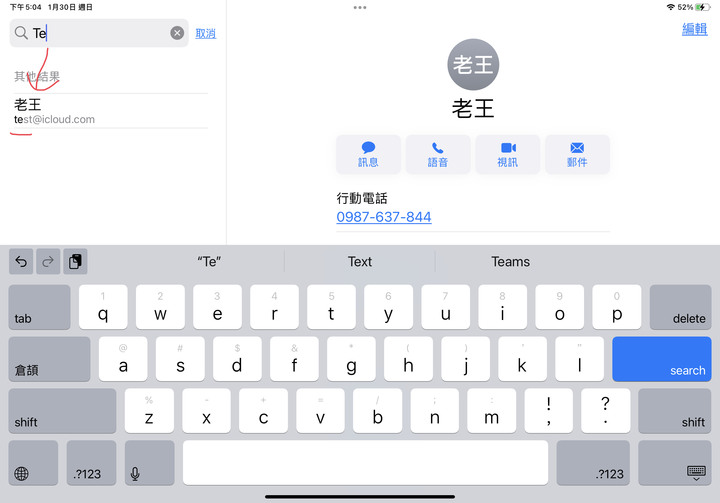Tap the g key
This screenshot has height=503, width=720.
tap(351, 359)
